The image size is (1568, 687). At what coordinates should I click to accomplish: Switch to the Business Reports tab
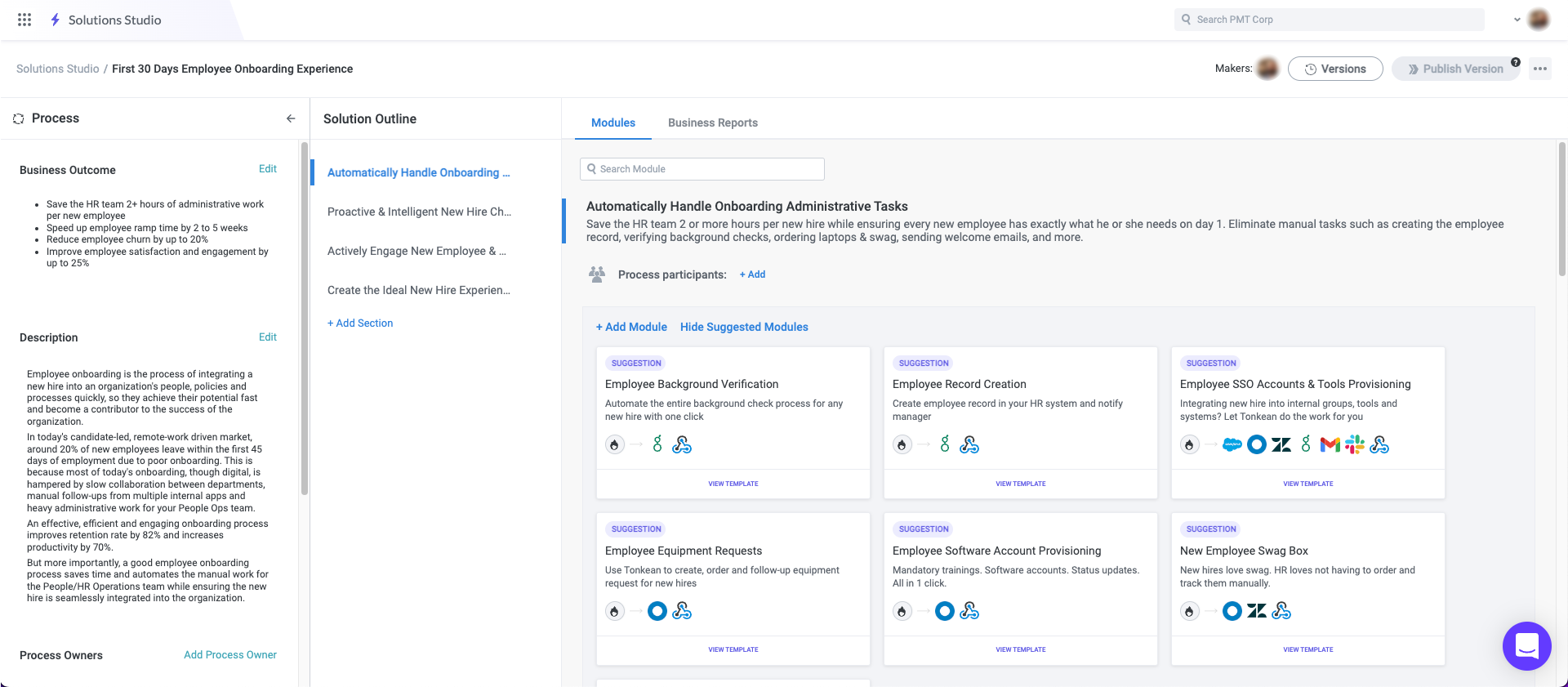click(712, 123)
